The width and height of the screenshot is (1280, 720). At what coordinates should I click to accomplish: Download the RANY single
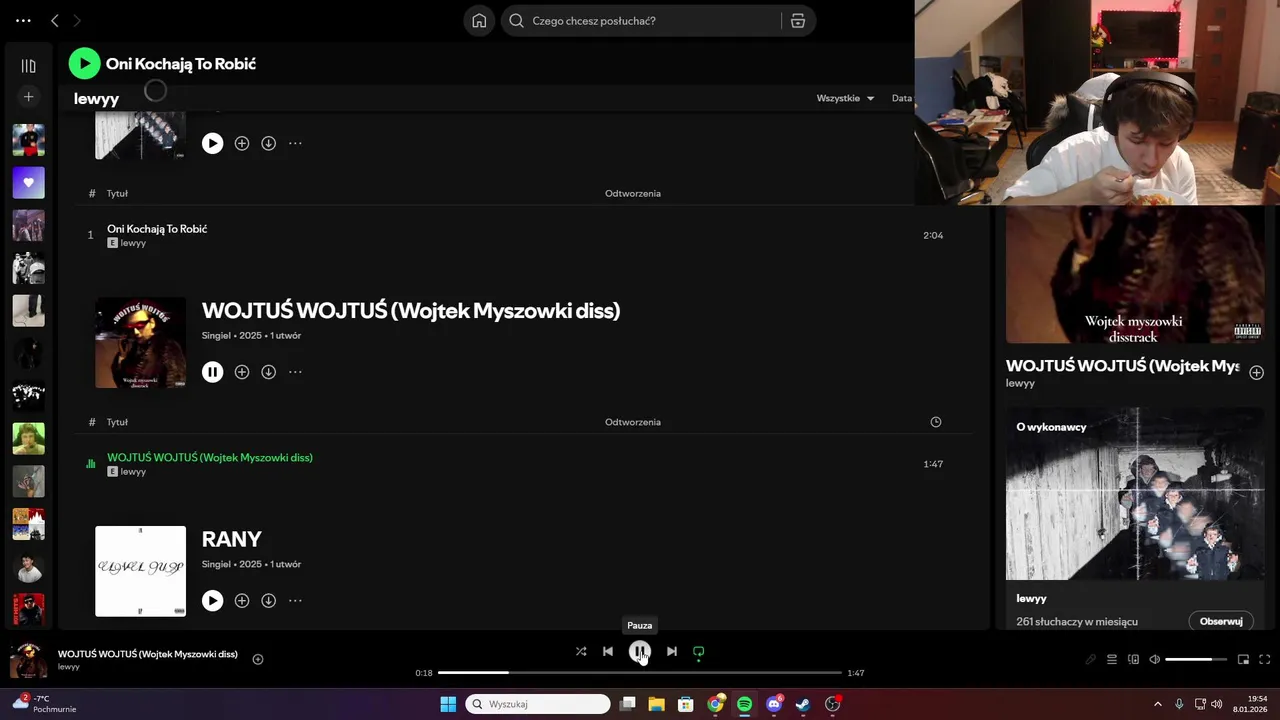click(268, 601)
